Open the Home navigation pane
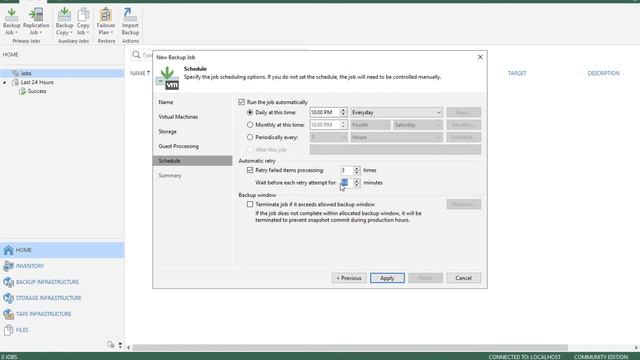This screenshot has width=640, height=360. (x=62, y=250)
